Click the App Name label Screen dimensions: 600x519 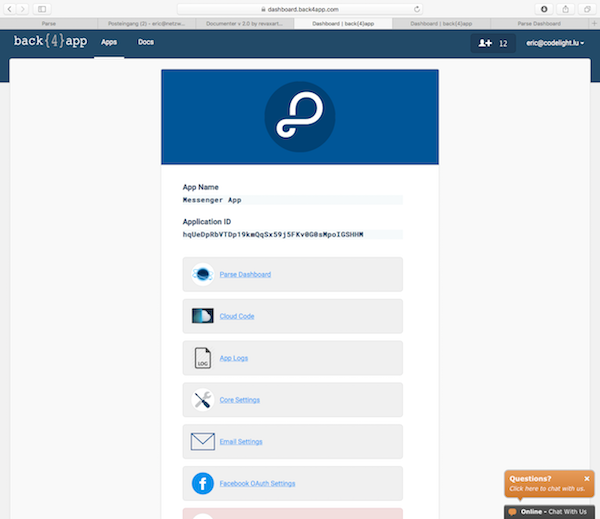[201, 187]
